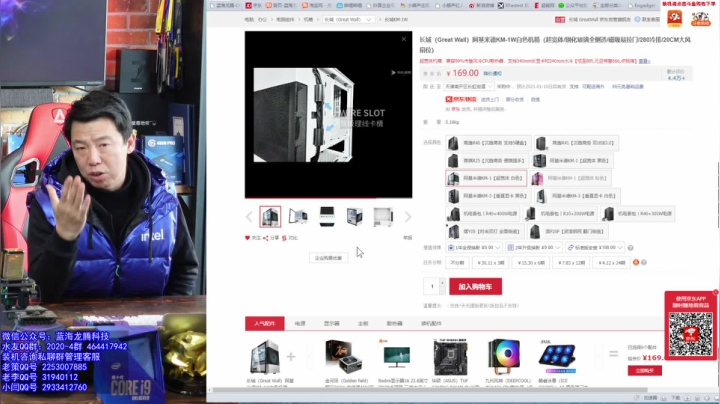Play the product video with play icon
Screen dimensions: 720x404
click(393, 73)
